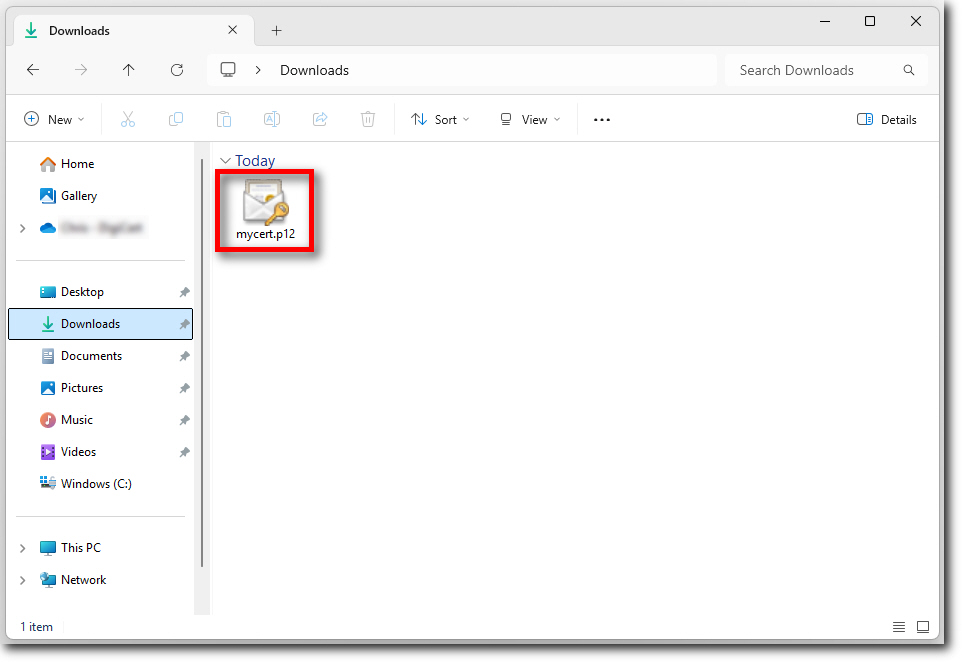The width and height of the screenshot is (963, 662).
Task: Click the Cut scissors icon
Action: 128,119
